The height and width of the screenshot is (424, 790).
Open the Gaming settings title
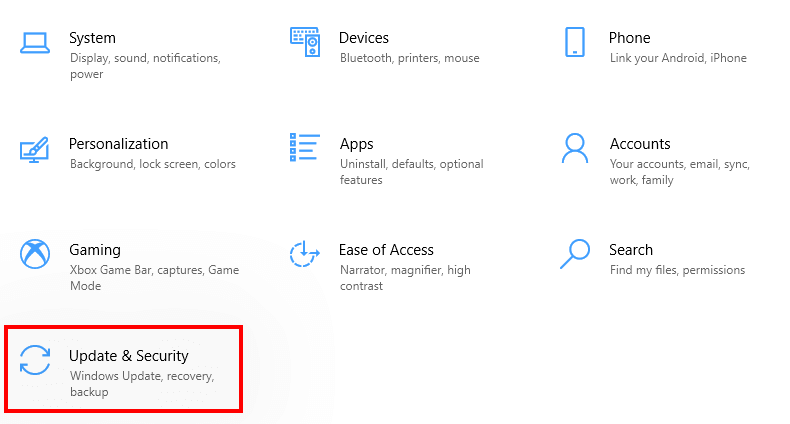tap(95, 250)
